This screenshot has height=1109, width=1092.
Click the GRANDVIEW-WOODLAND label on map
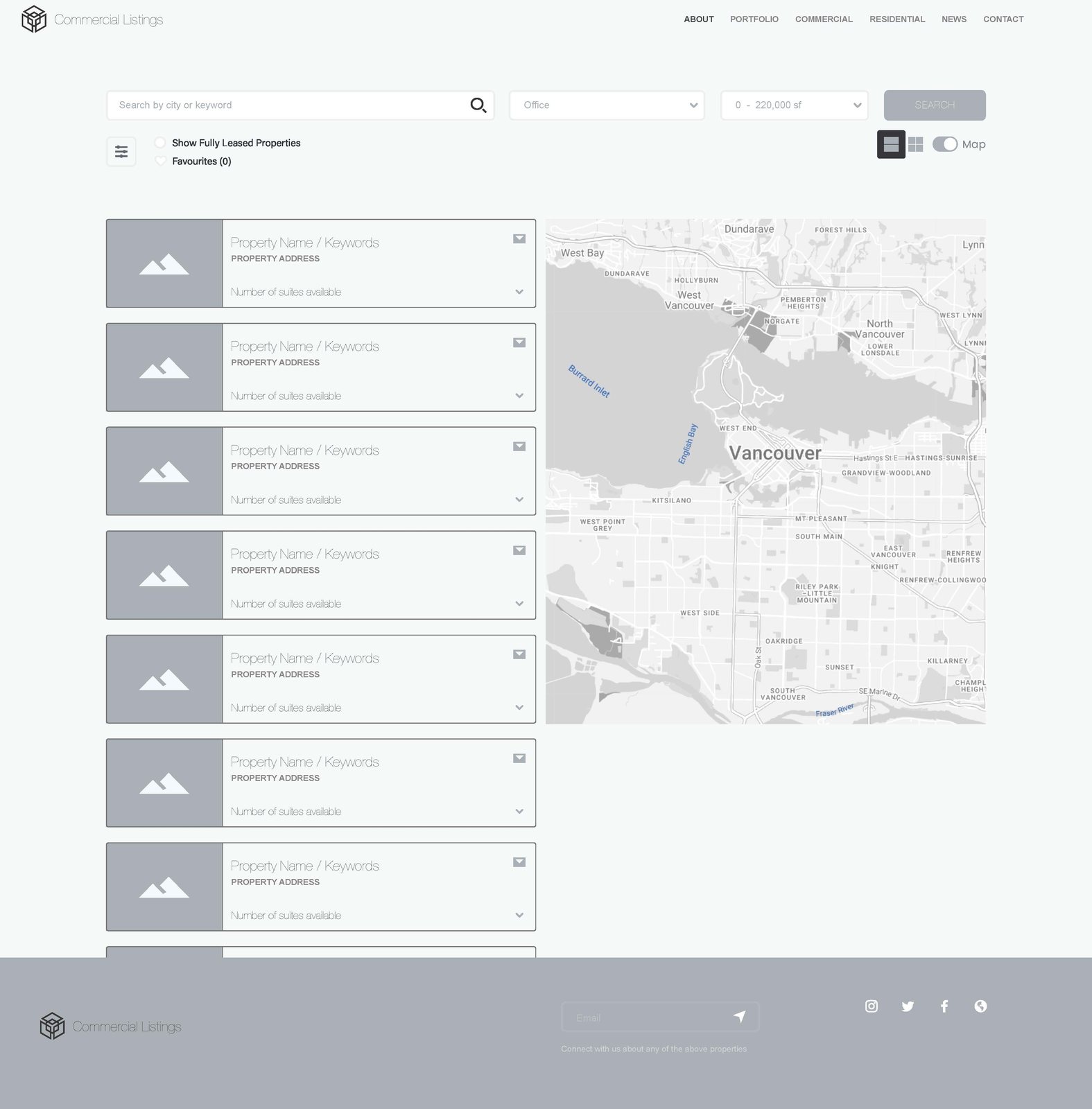[x=886, y=473]
